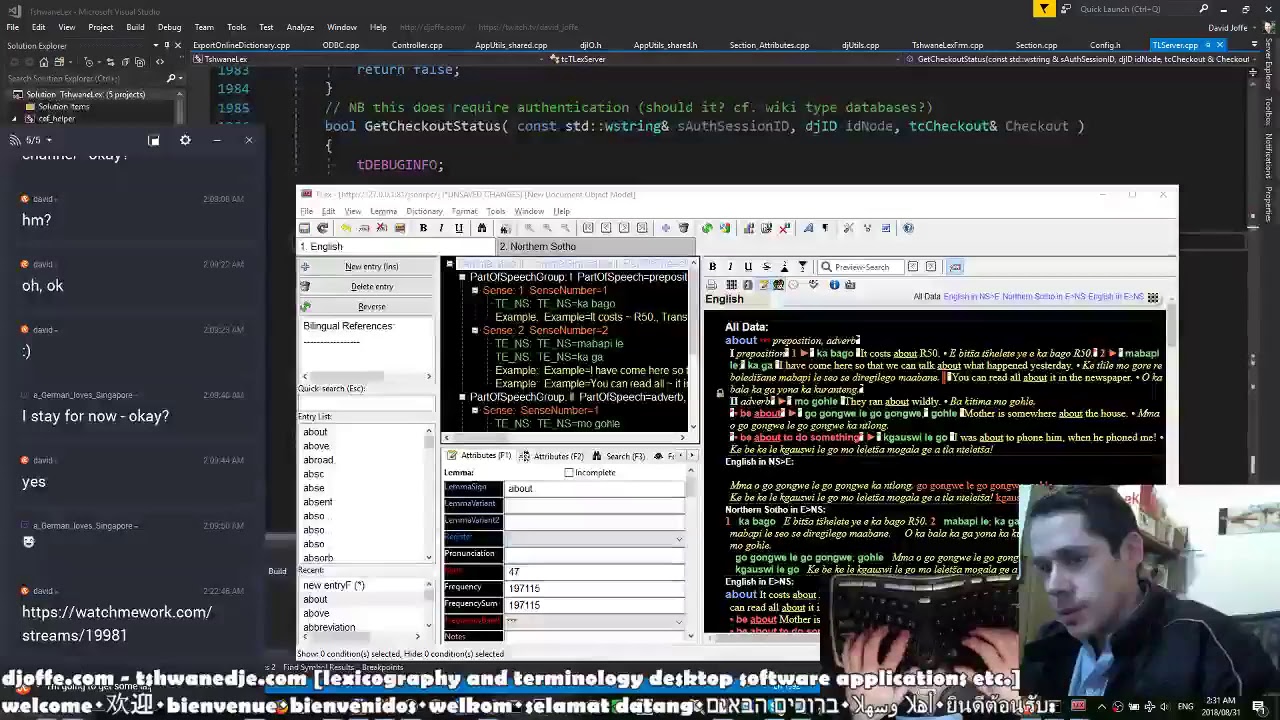
Task: Click the Preview-Search field
Action: 862,267
